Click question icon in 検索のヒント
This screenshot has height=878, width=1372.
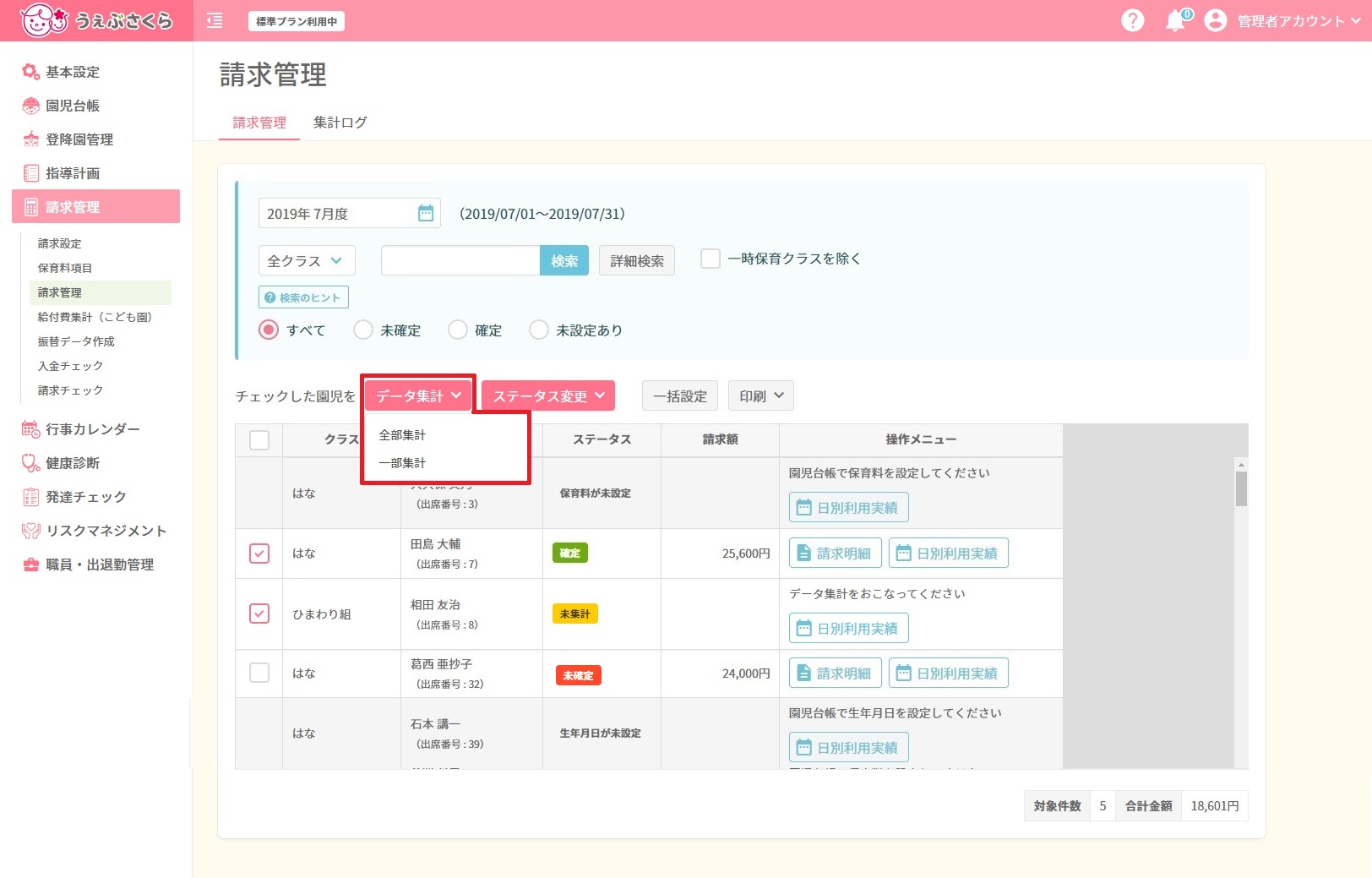point(270,297)
